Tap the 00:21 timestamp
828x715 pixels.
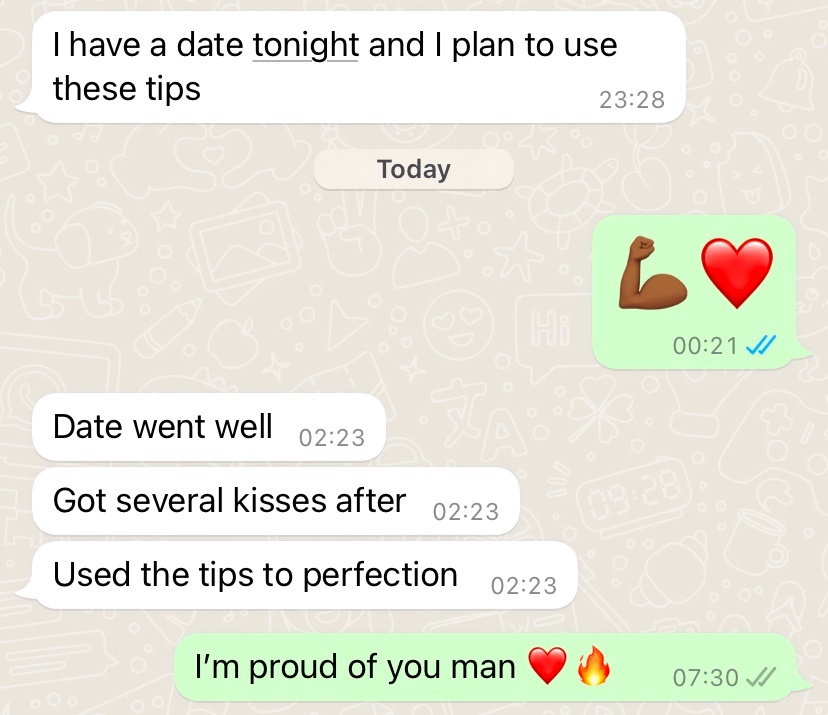(705, 346)
